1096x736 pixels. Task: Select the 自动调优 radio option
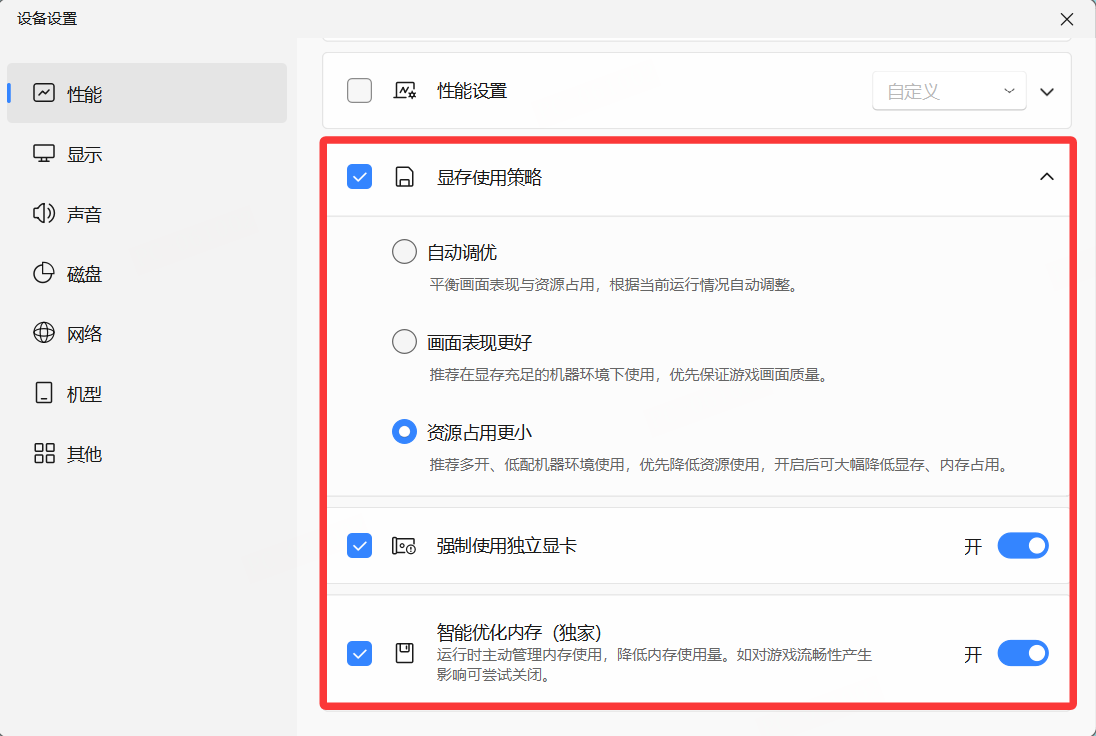coord(404,252)
